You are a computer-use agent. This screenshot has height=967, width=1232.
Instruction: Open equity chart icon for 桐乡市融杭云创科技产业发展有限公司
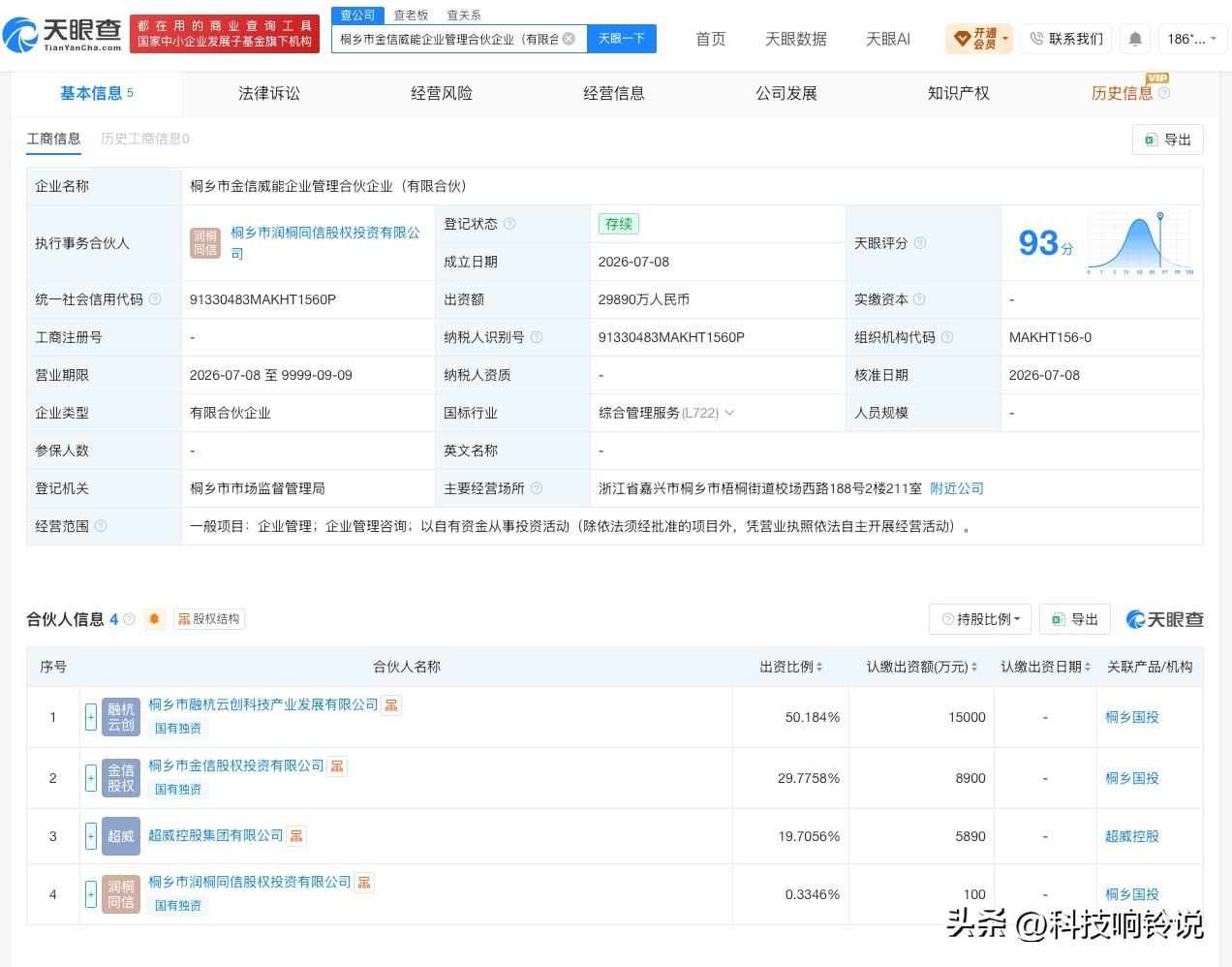(391, 705)
